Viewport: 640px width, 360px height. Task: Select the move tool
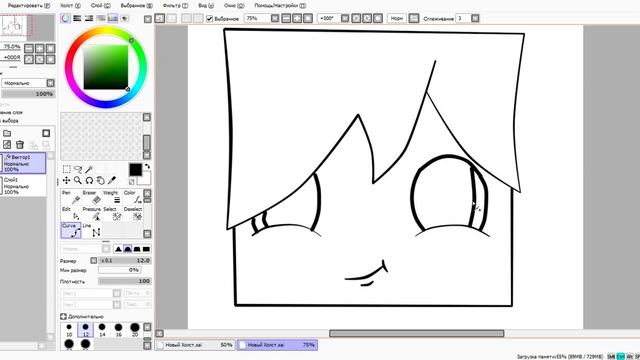(66, 180)
